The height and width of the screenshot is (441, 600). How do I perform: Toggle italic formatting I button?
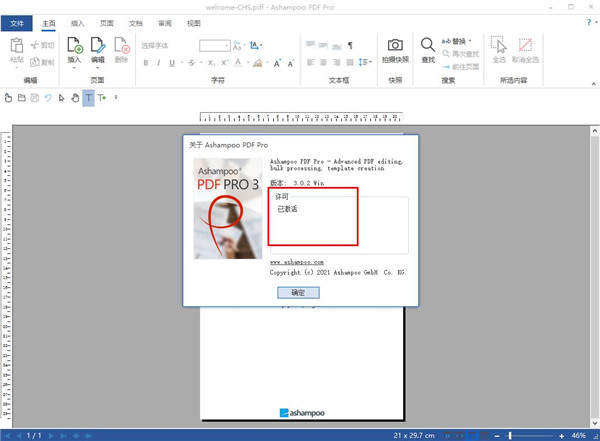tap(159, 63)
